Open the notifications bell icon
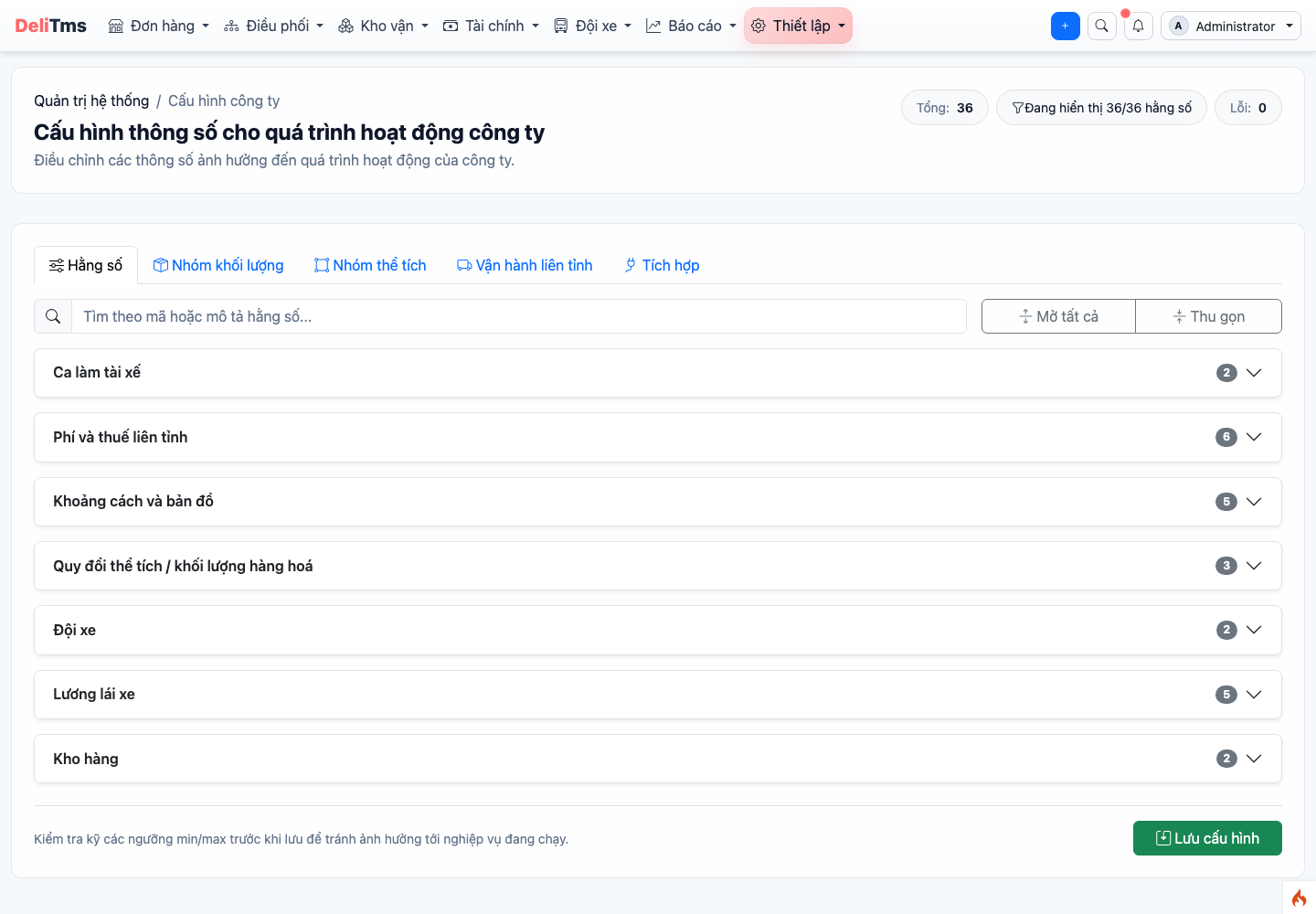1316x914 pixels. pos(1138,26)
